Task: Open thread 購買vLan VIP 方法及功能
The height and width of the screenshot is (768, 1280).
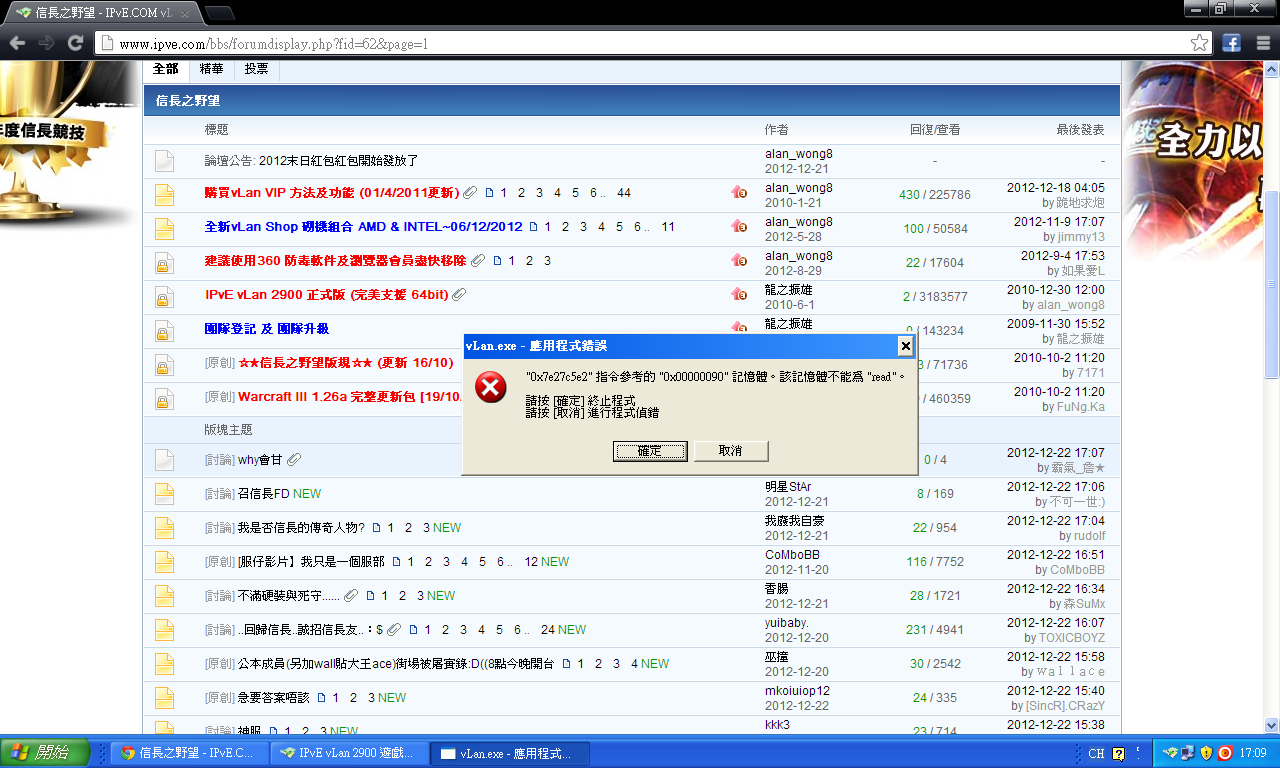Action: (x=332, y=193)
